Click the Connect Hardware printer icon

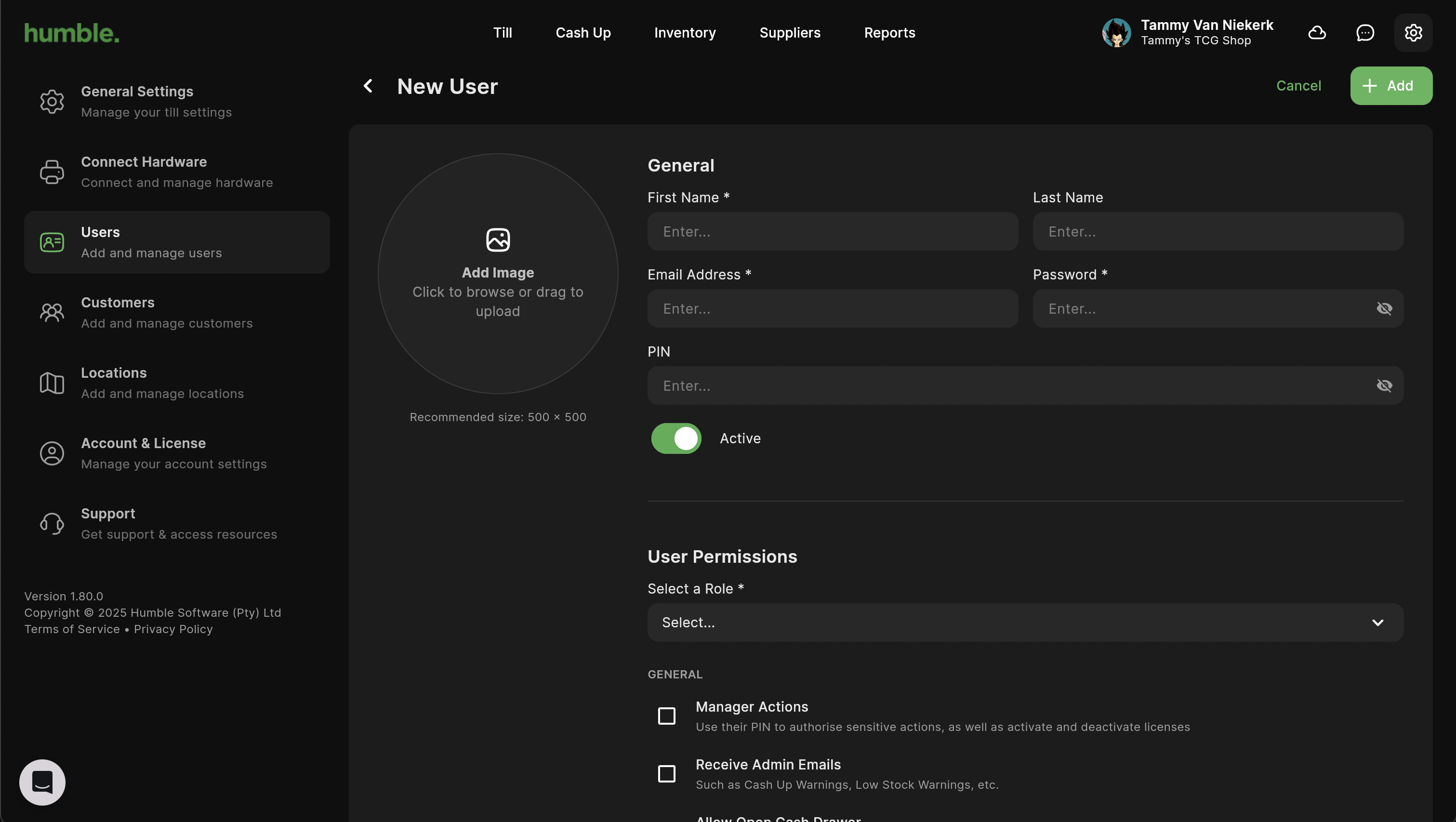pyautogui.click(x=52, y=172)
